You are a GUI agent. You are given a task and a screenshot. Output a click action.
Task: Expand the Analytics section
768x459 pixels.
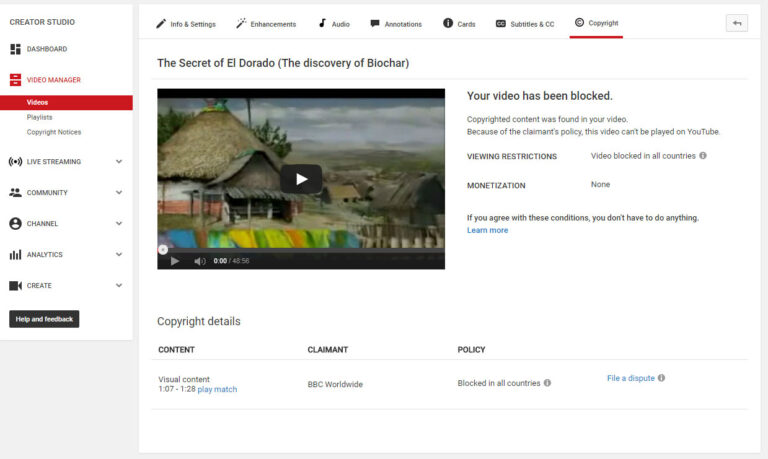119,255
